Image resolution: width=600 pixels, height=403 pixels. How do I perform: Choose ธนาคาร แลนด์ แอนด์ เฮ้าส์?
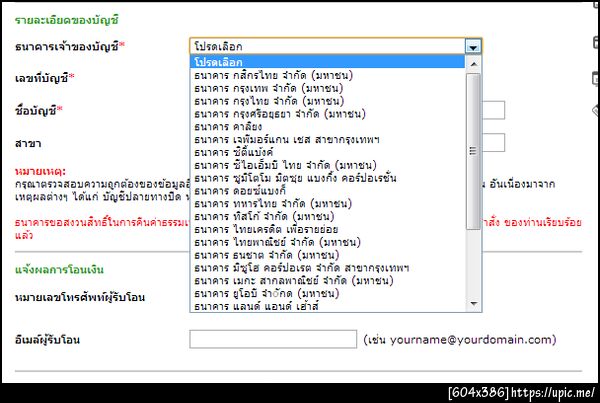tap(328, 306)
